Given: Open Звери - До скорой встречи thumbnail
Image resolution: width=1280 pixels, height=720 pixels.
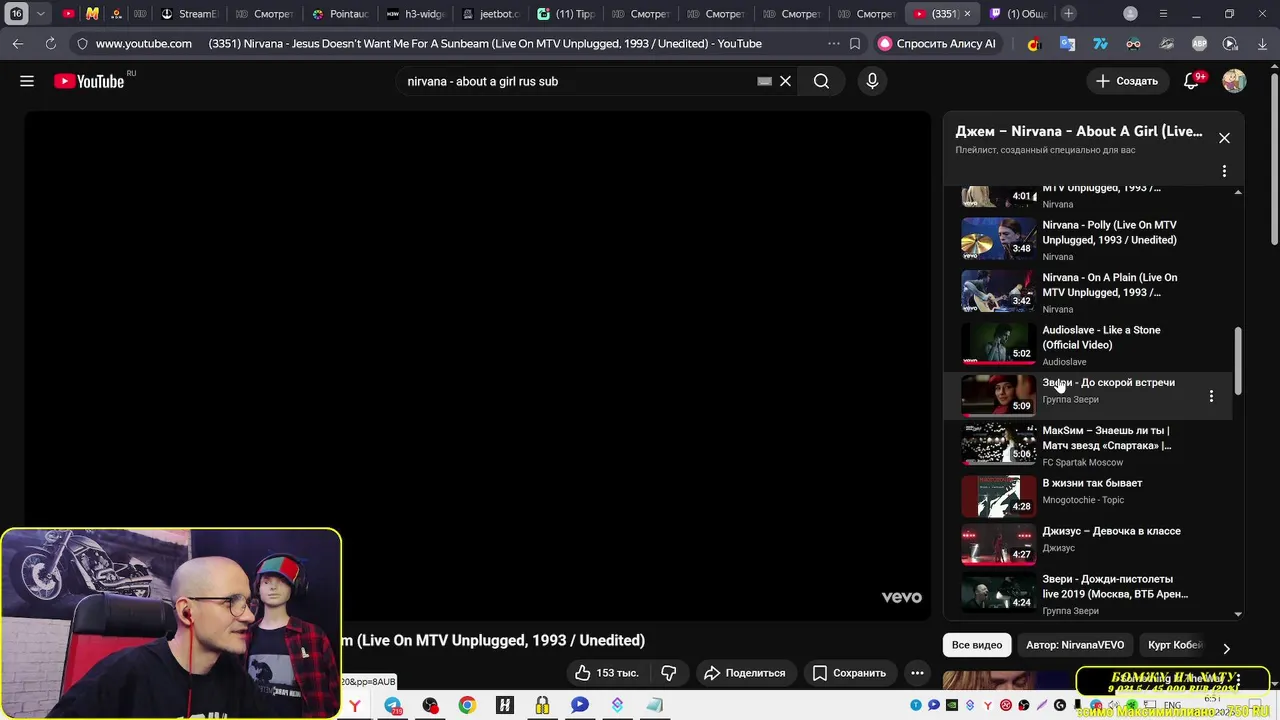Looking at the screenshot, I should pos(999,394).
